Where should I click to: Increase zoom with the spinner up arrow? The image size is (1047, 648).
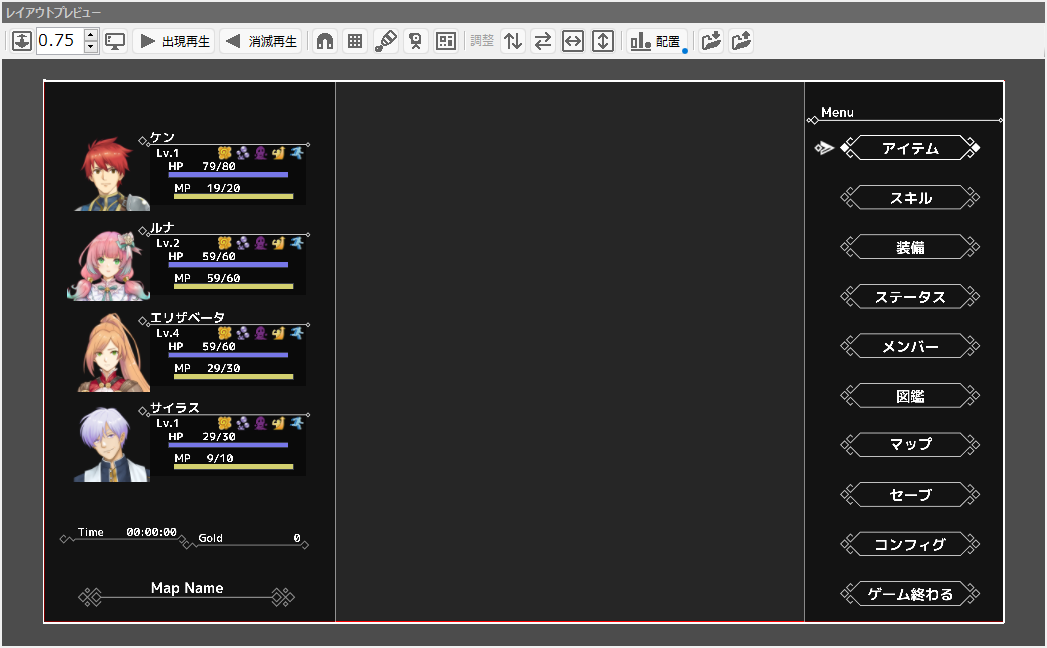click(x=91, y=35)
